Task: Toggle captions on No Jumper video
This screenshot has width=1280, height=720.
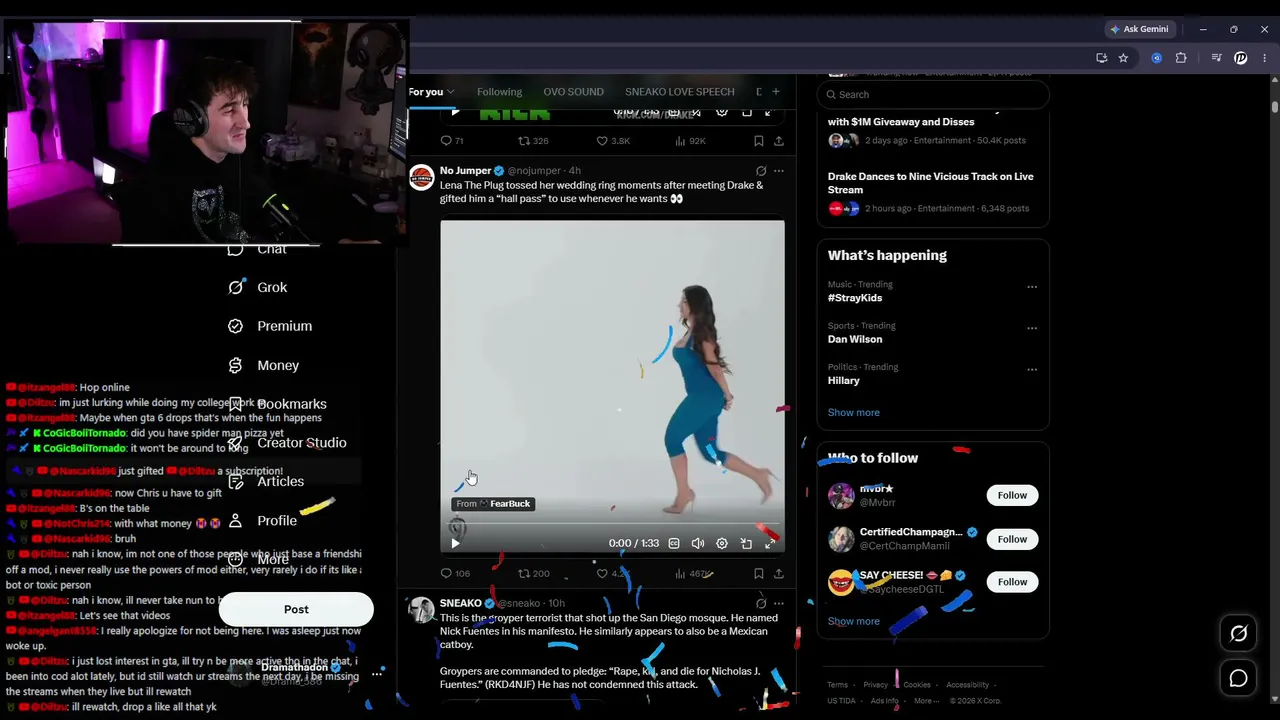Action: [x=674, y=543]
